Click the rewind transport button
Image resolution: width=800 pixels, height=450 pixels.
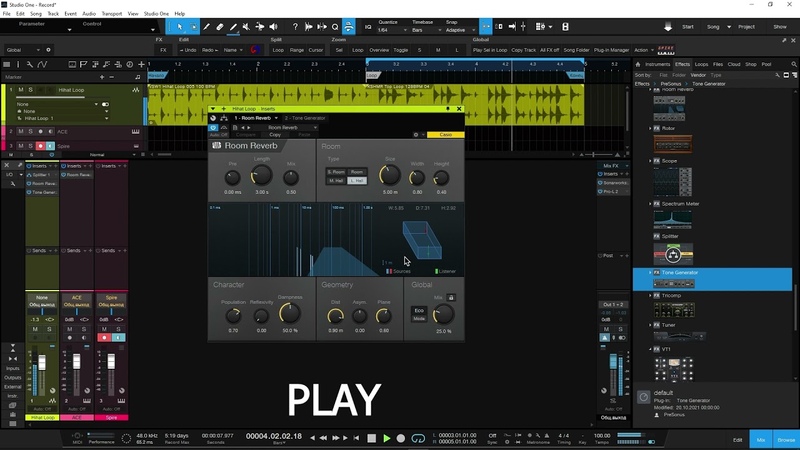323,438
